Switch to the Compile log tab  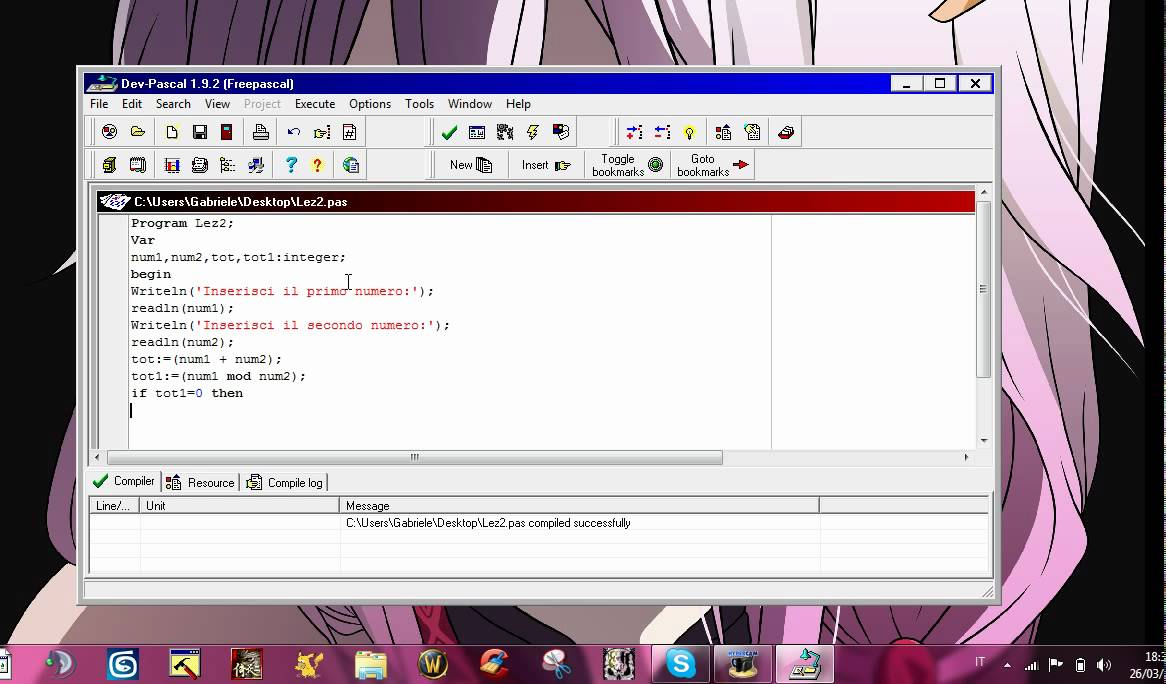tap(285, 483)
